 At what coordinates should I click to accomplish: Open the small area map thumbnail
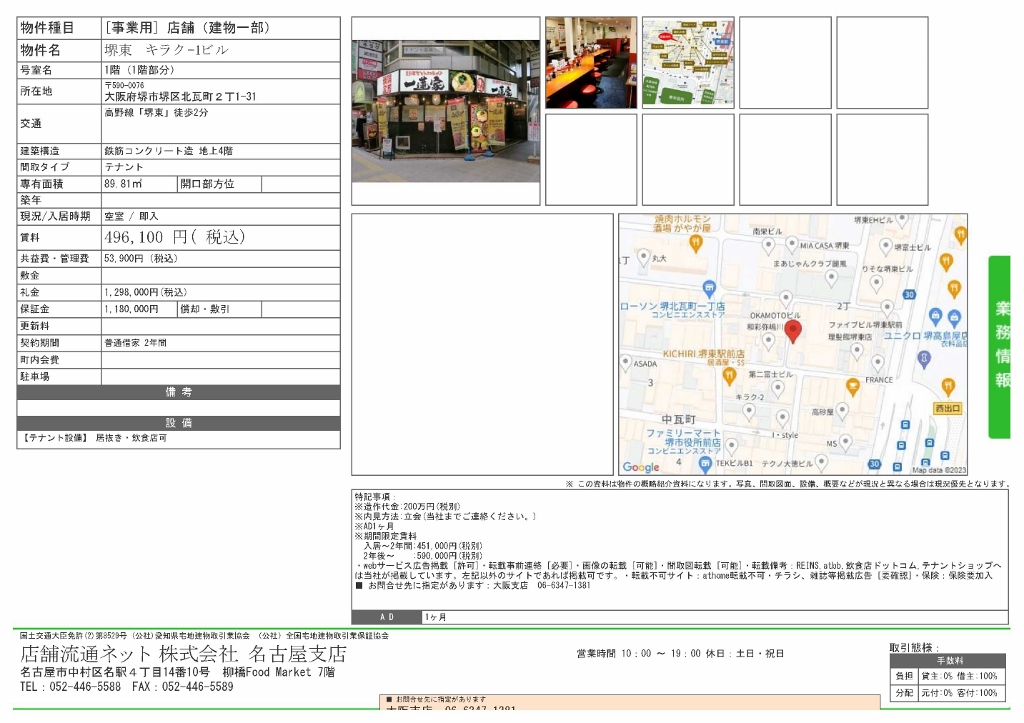coord(688,63)
